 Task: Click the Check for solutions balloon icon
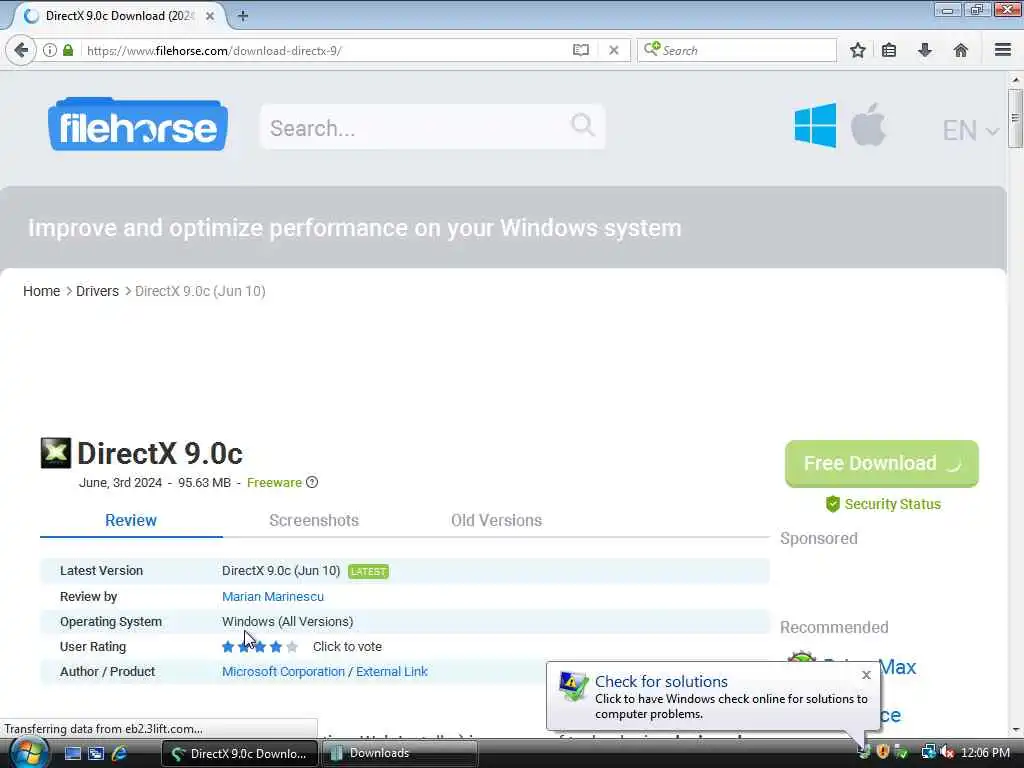tap(573, 686)
